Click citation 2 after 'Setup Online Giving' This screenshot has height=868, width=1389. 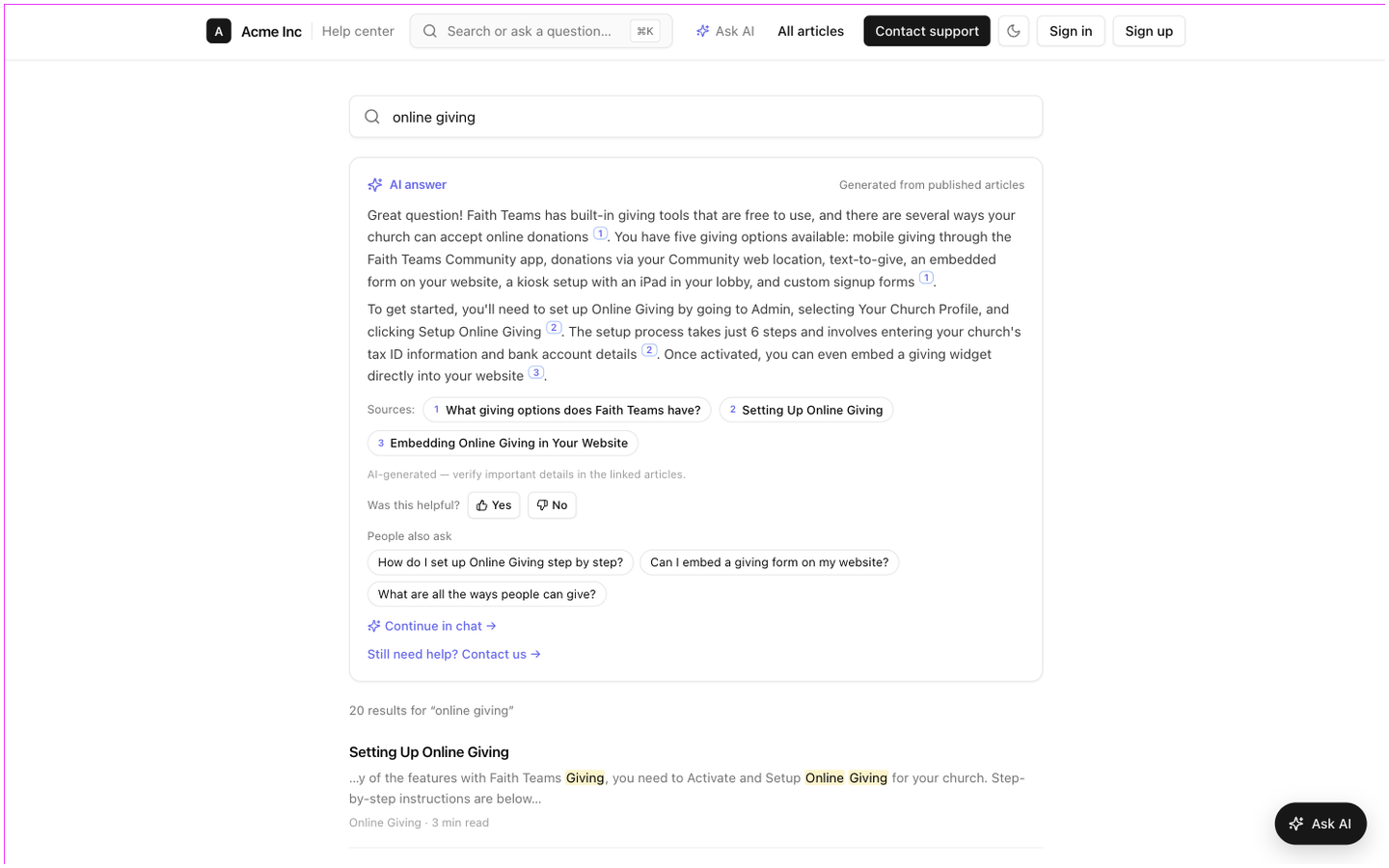point(554,328)
